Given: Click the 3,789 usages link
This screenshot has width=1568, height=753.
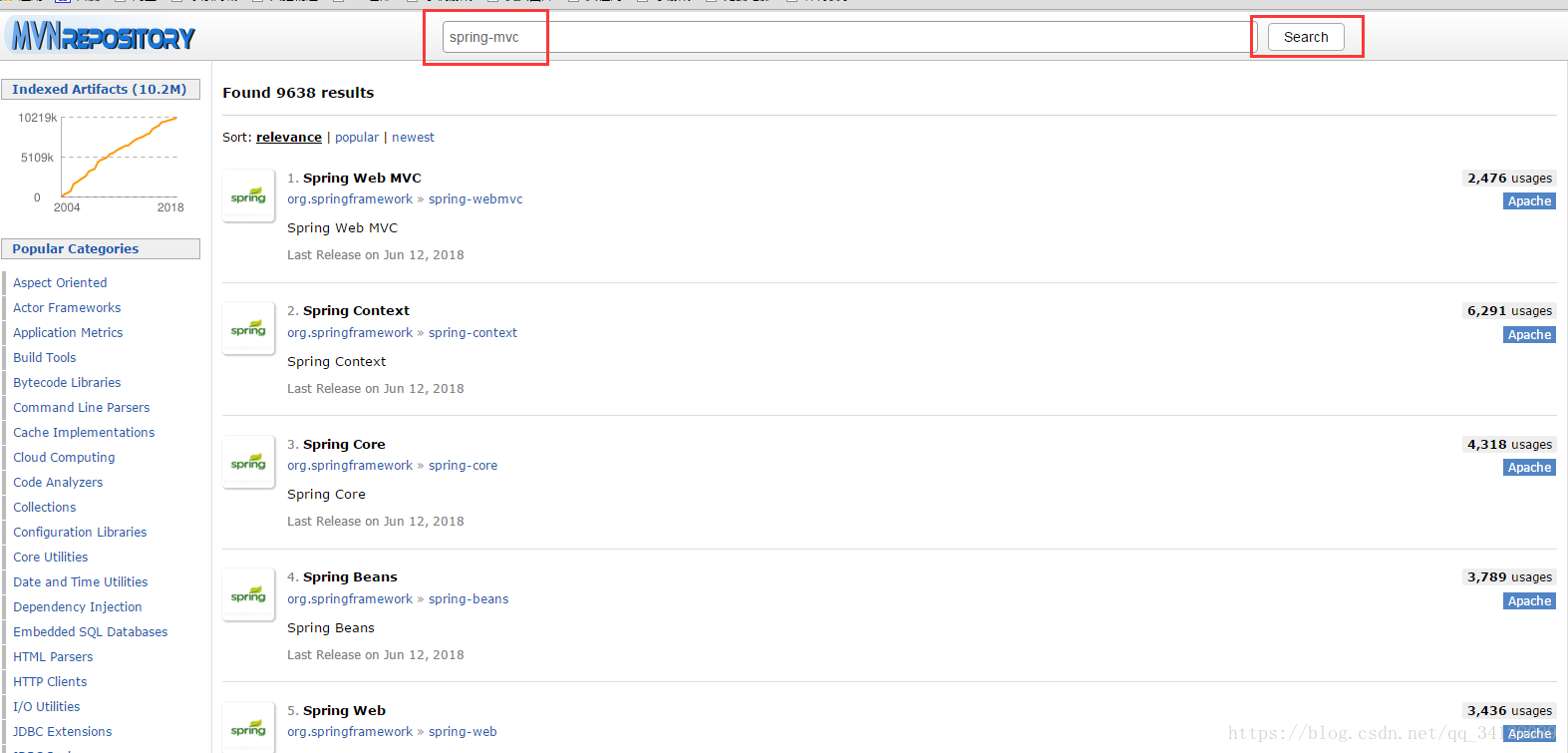Looking at the screenshot, I should tap(1509, 577).
